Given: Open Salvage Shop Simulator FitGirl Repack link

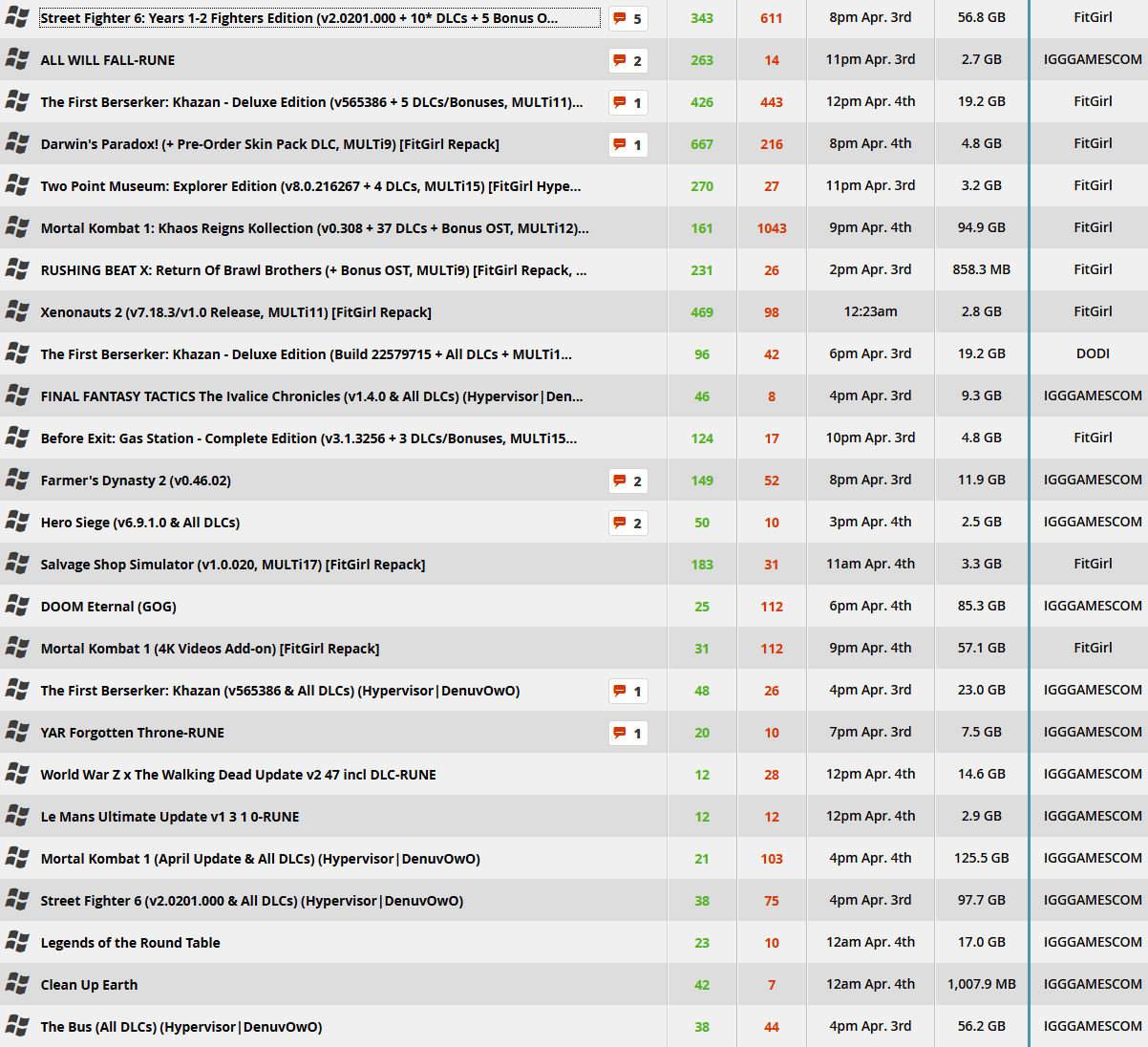Looking at the screenshot, I should [x=233, y=565].
